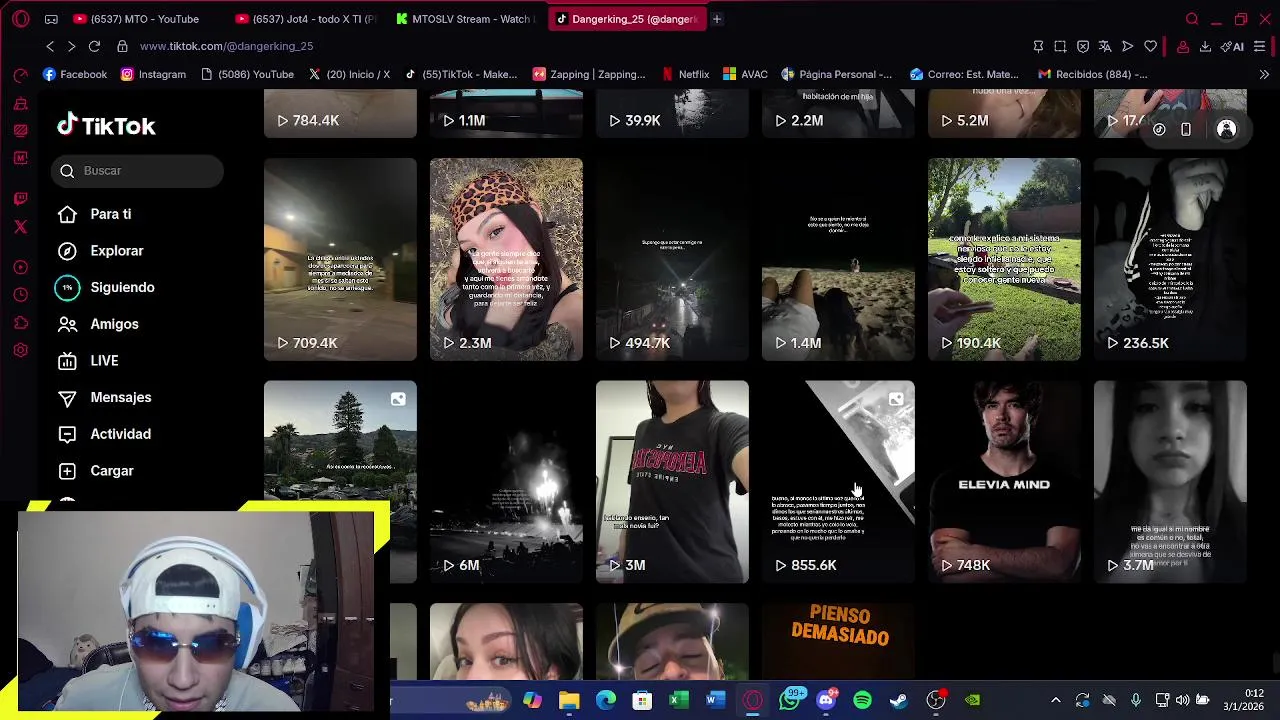Open Cargar in TikTok sidebar
The image size is (1280, 720).
coord(96,471)
